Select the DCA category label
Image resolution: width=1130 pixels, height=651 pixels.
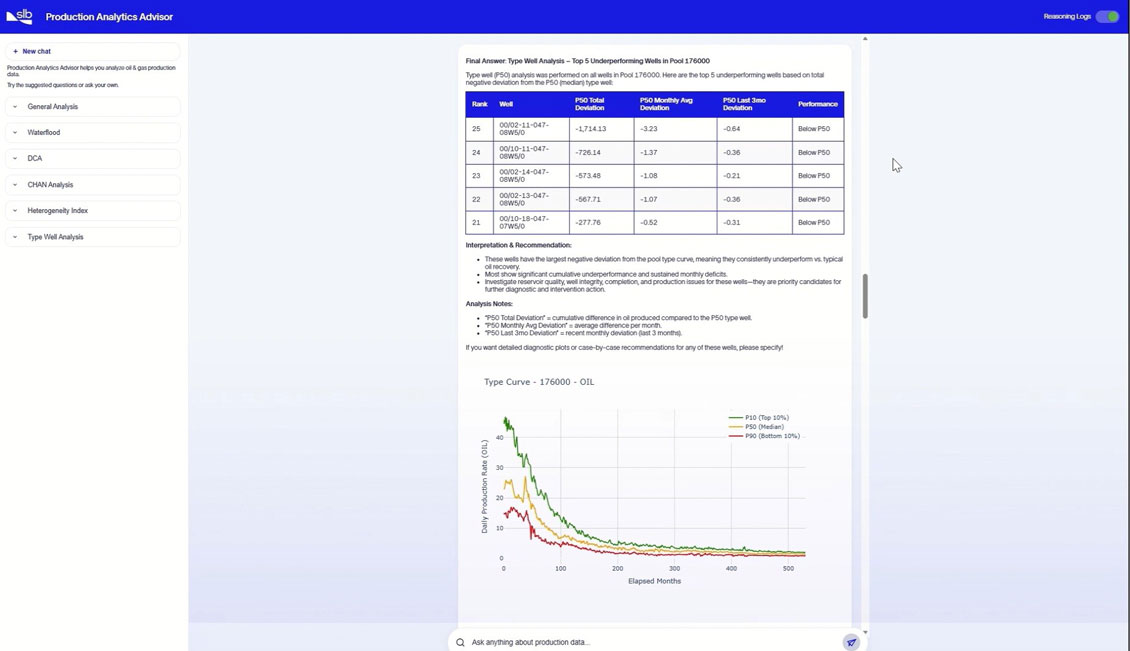pyautogui.click(x=35, y=159)
